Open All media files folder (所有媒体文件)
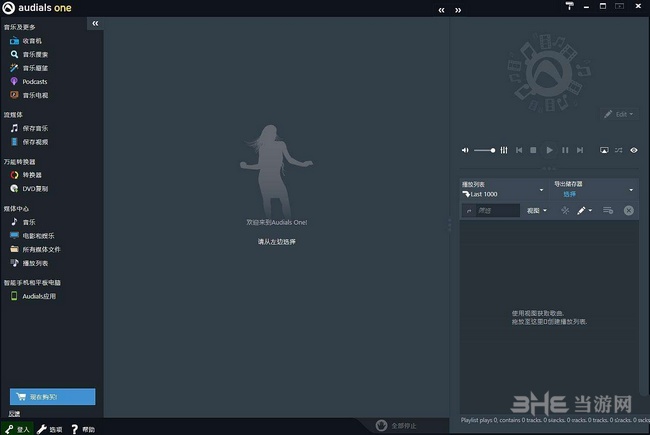 click(35, 249)
